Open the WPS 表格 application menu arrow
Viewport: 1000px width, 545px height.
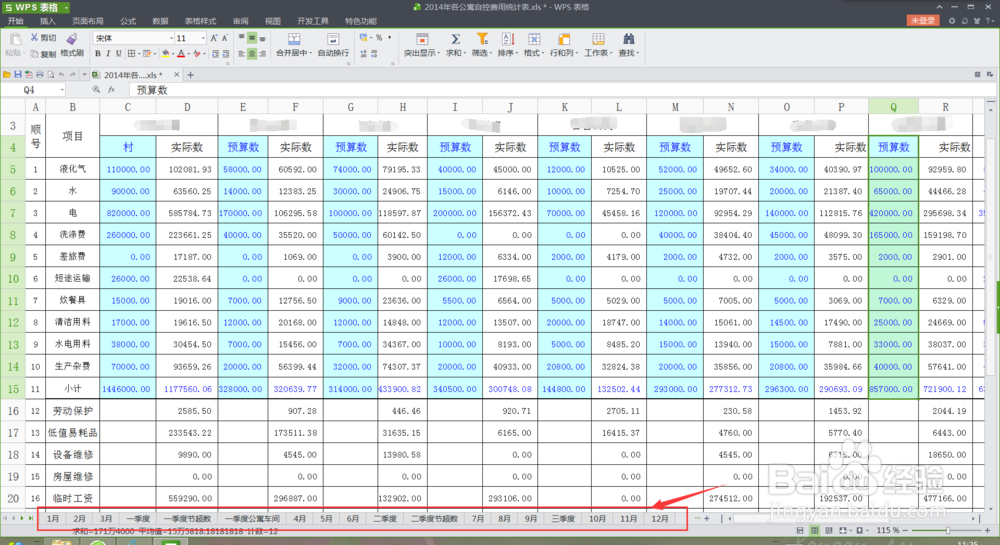66,7
